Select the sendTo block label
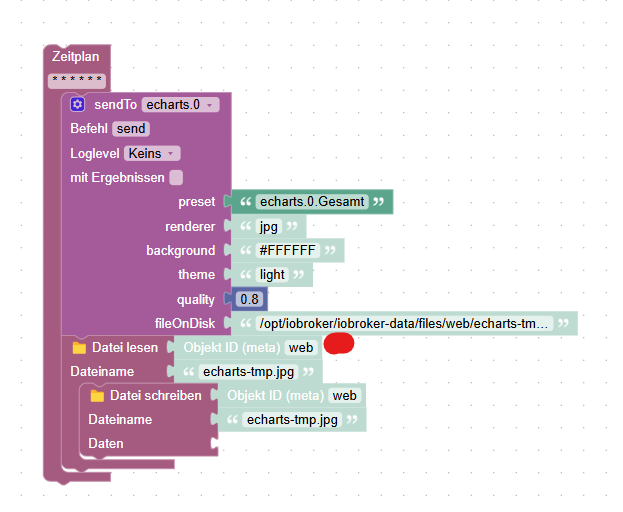The image size is (623, 512). (116, 104)
